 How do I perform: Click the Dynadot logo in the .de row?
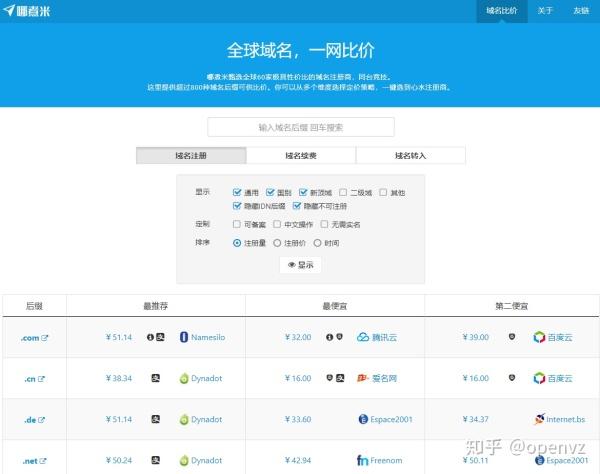click(x=184, y=419)
